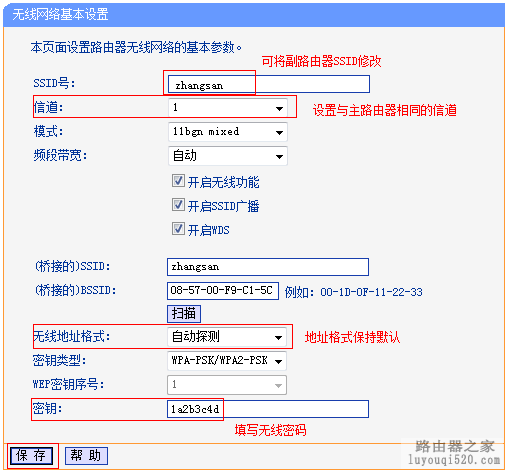This screenshot has width=508, height=474.
Task: Select the (桥接的)BSSID input field
Action: 223,291
